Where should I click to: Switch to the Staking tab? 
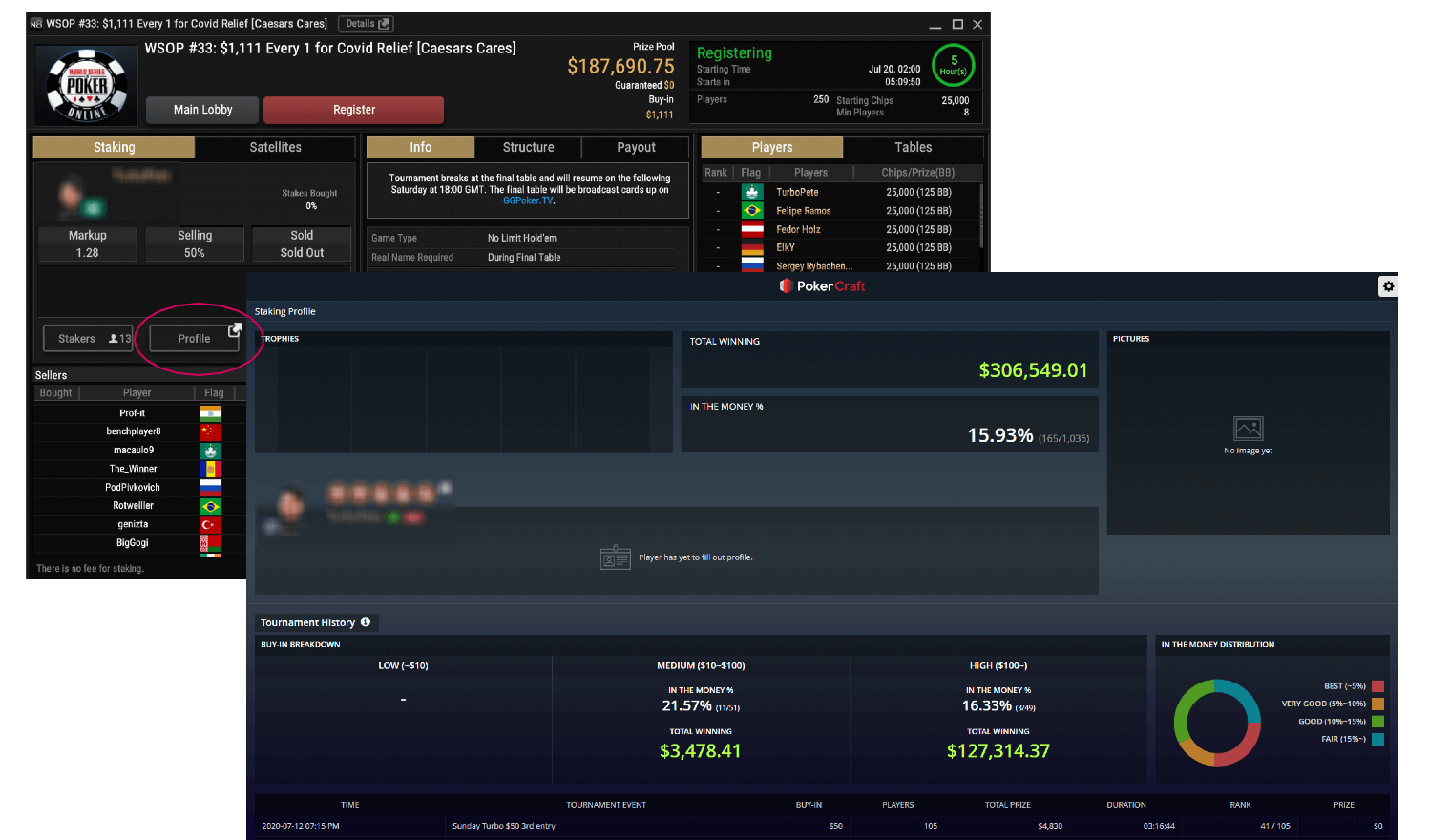(x=114, y=147)
